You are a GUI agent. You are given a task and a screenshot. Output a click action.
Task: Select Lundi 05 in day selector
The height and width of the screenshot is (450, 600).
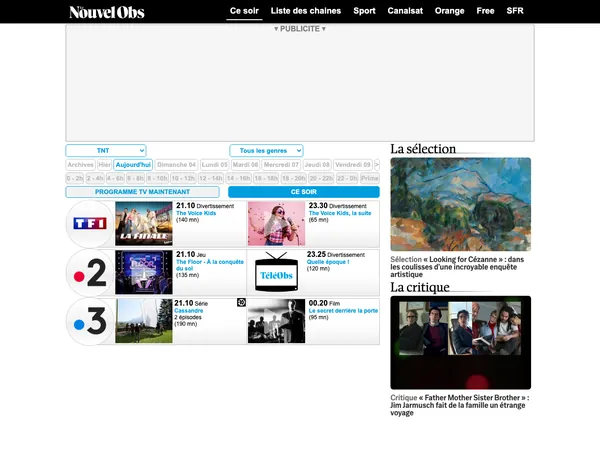click(215, 165)
